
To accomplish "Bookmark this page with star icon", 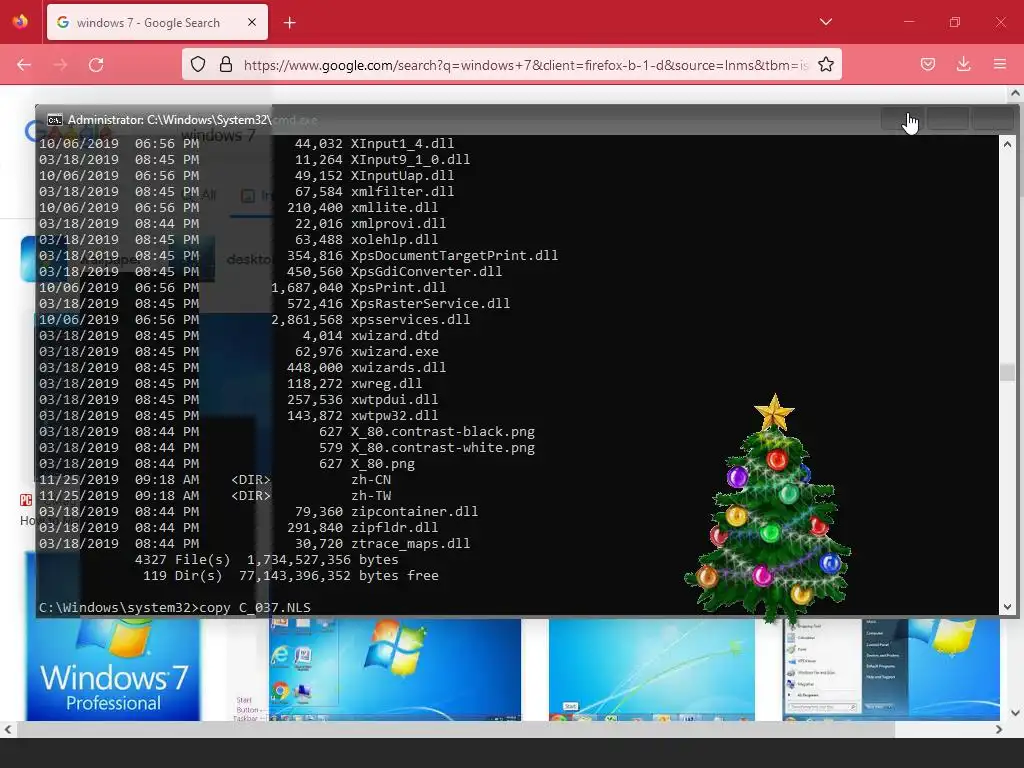I will (x=825, y=64).
